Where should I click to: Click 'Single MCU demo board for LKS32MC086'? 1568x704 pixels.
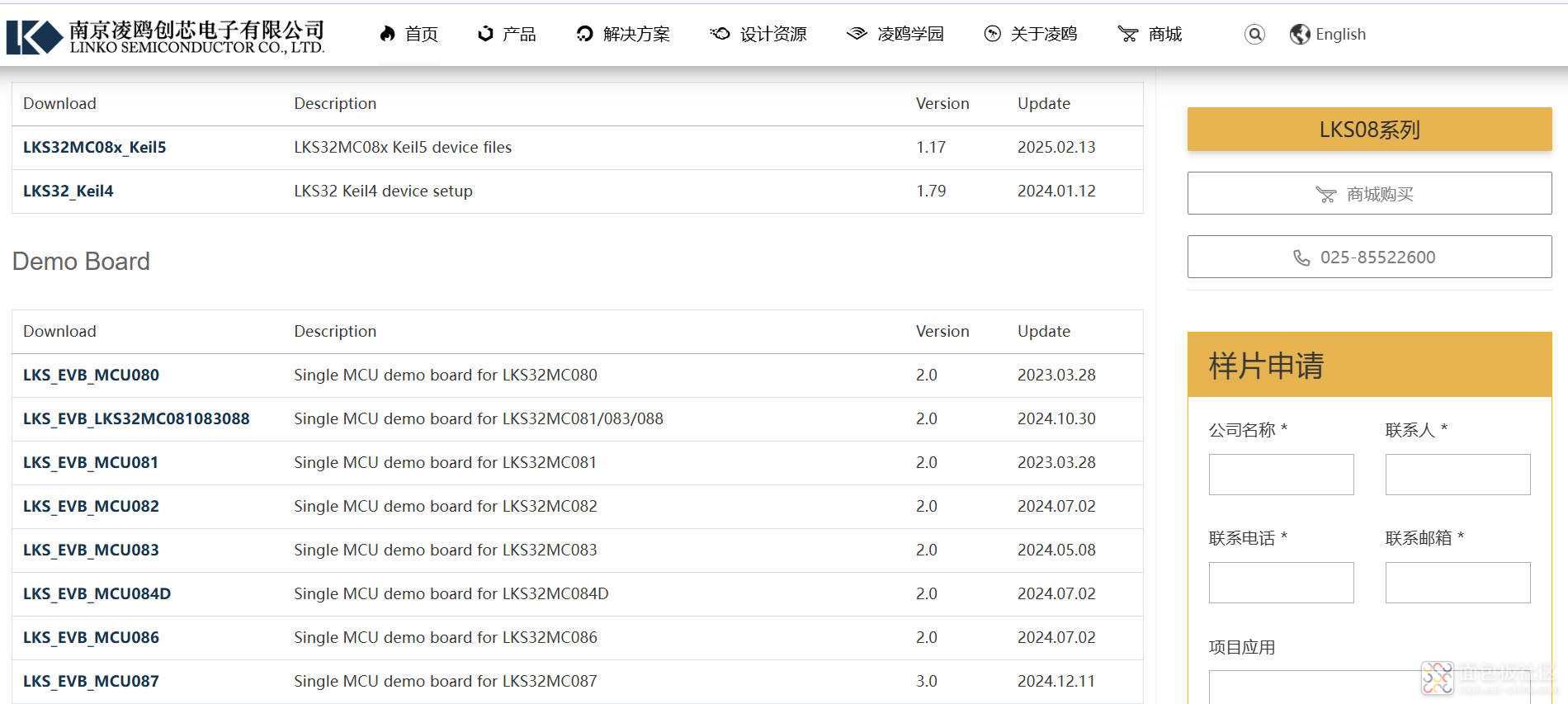(446, 637)
